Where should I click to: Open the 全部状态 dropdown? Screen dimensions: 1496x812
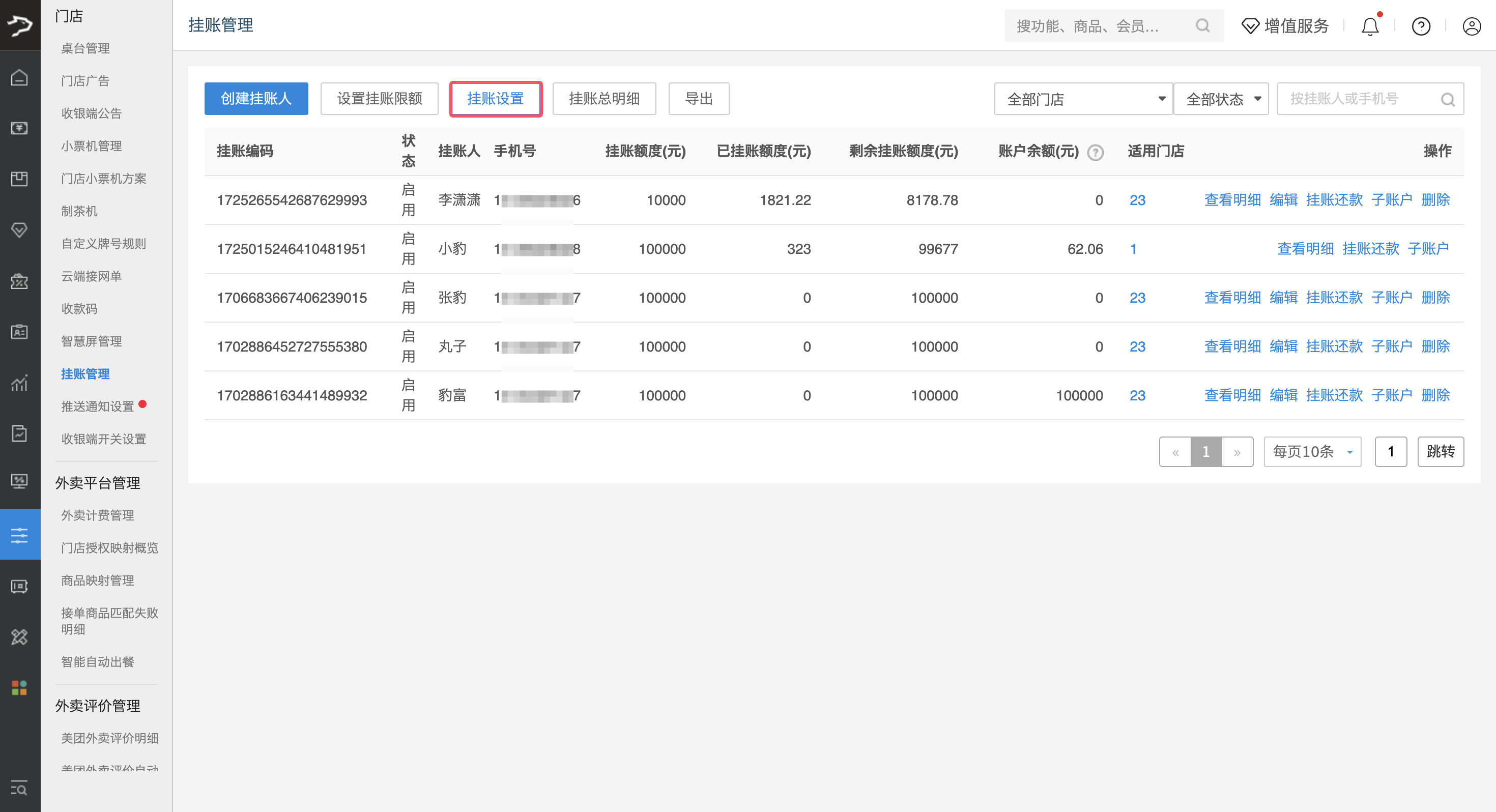click(1221, 99)
